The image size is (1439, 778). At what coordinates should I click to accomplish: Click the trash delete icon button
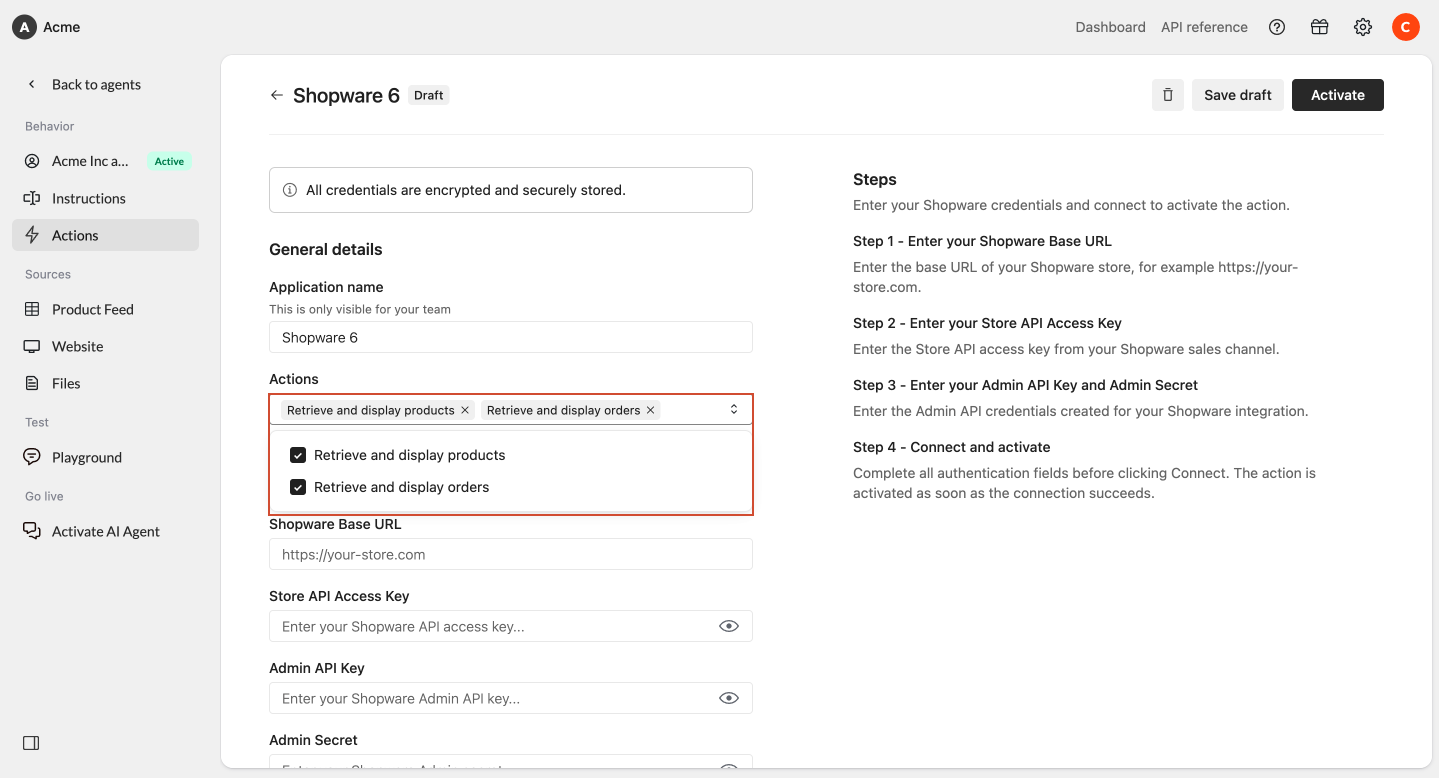coord(1168,95)
